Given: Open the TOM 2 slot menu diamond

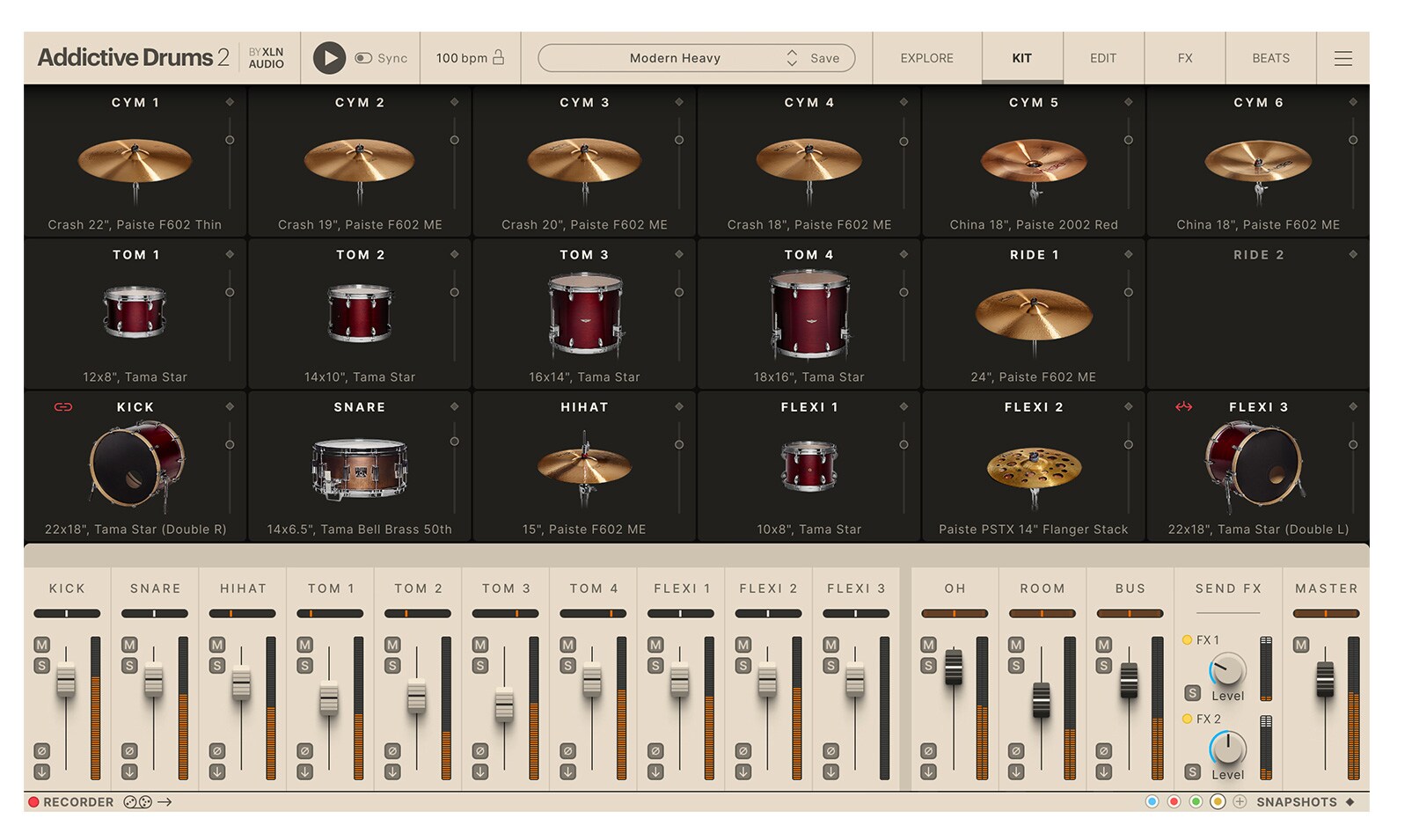Looking at the screenshot, I should click(x=455, y=254).
